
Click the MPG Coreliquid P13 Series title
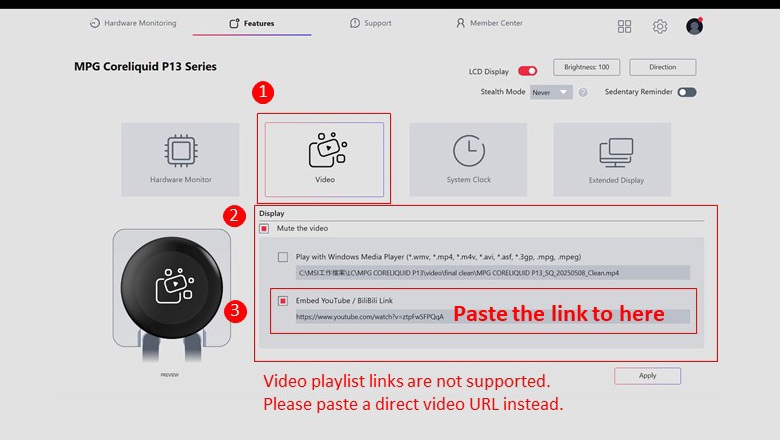tap(145, 67)
